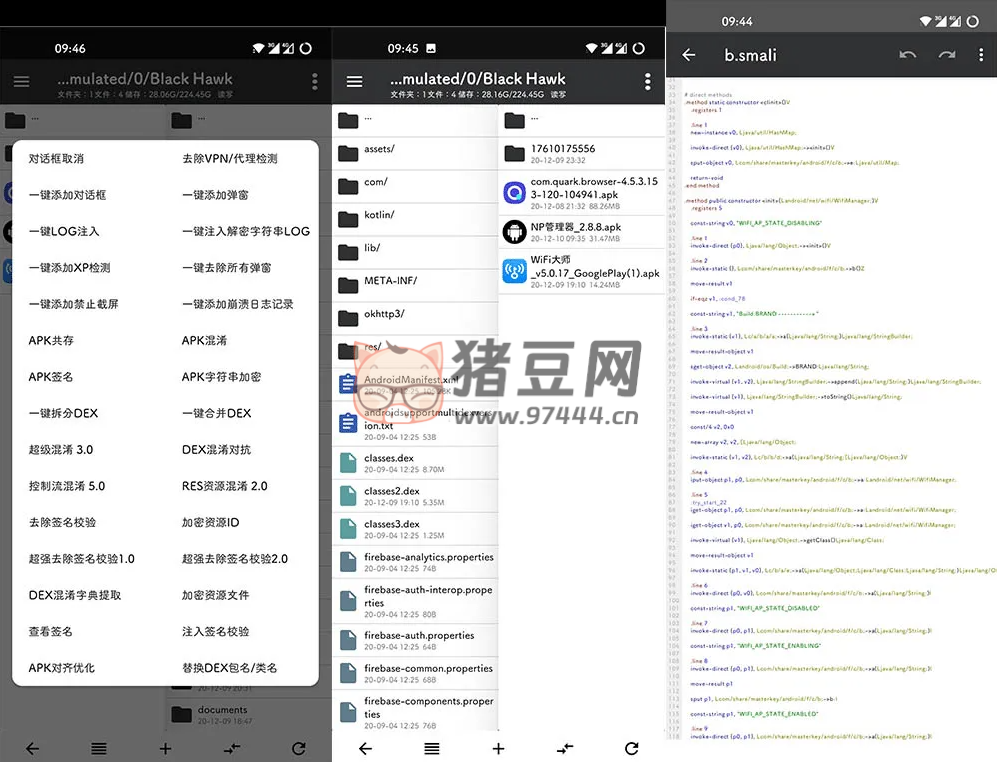Open the WiFi大师 APK file

tap(580, 272)
